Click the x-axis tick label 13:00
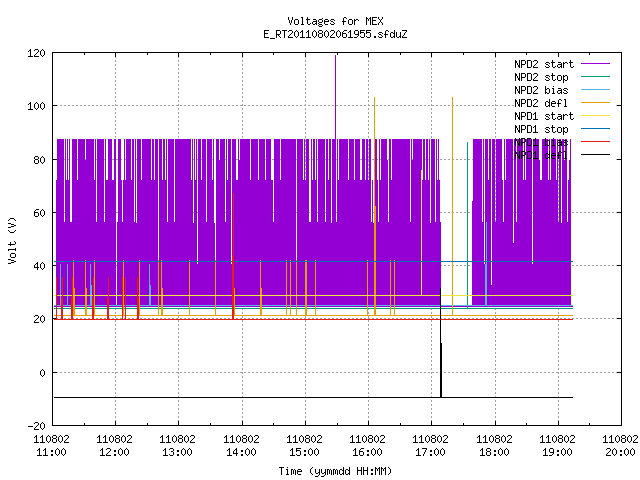 178,453
